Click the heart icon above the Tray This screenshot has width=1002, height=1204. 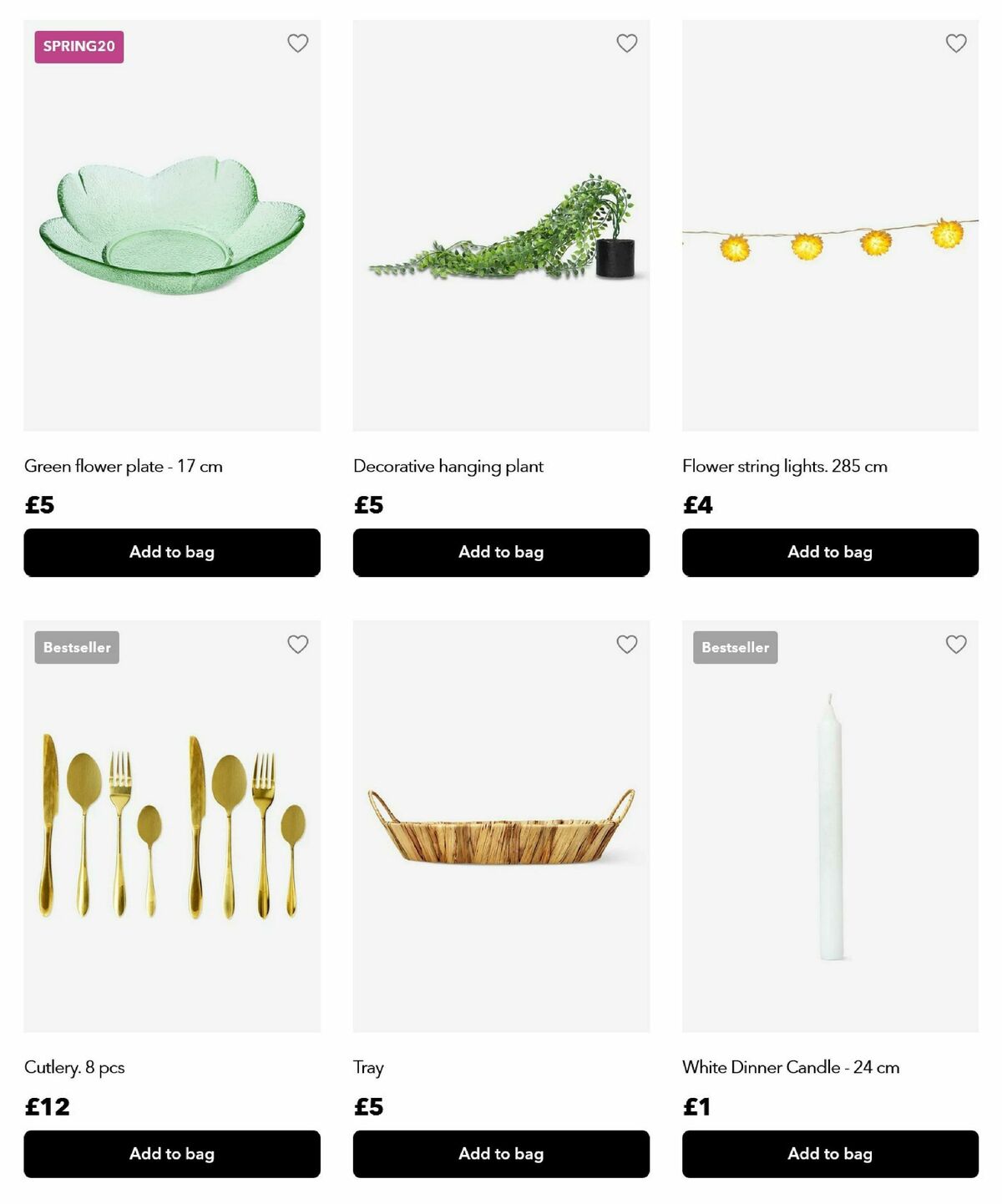[626, 644]
